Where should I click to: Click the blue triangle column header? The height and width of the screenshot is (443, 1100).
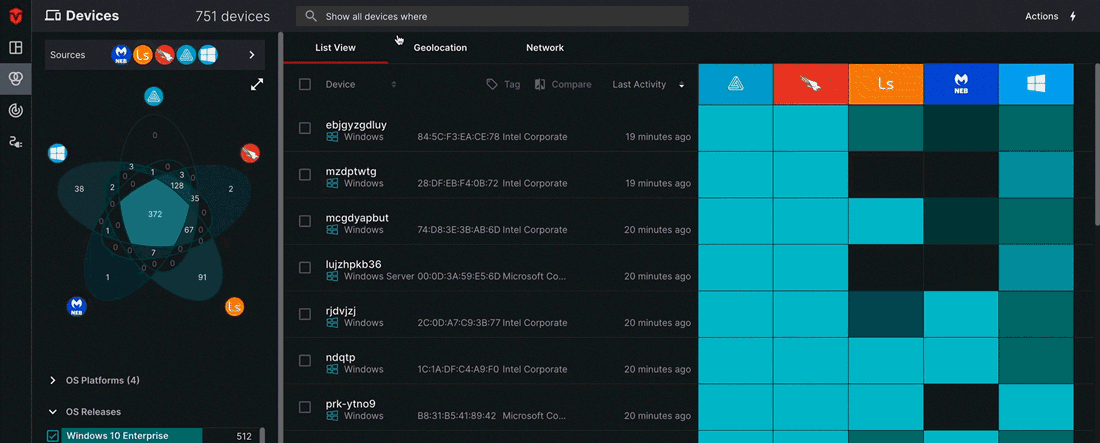coord(736,84)
